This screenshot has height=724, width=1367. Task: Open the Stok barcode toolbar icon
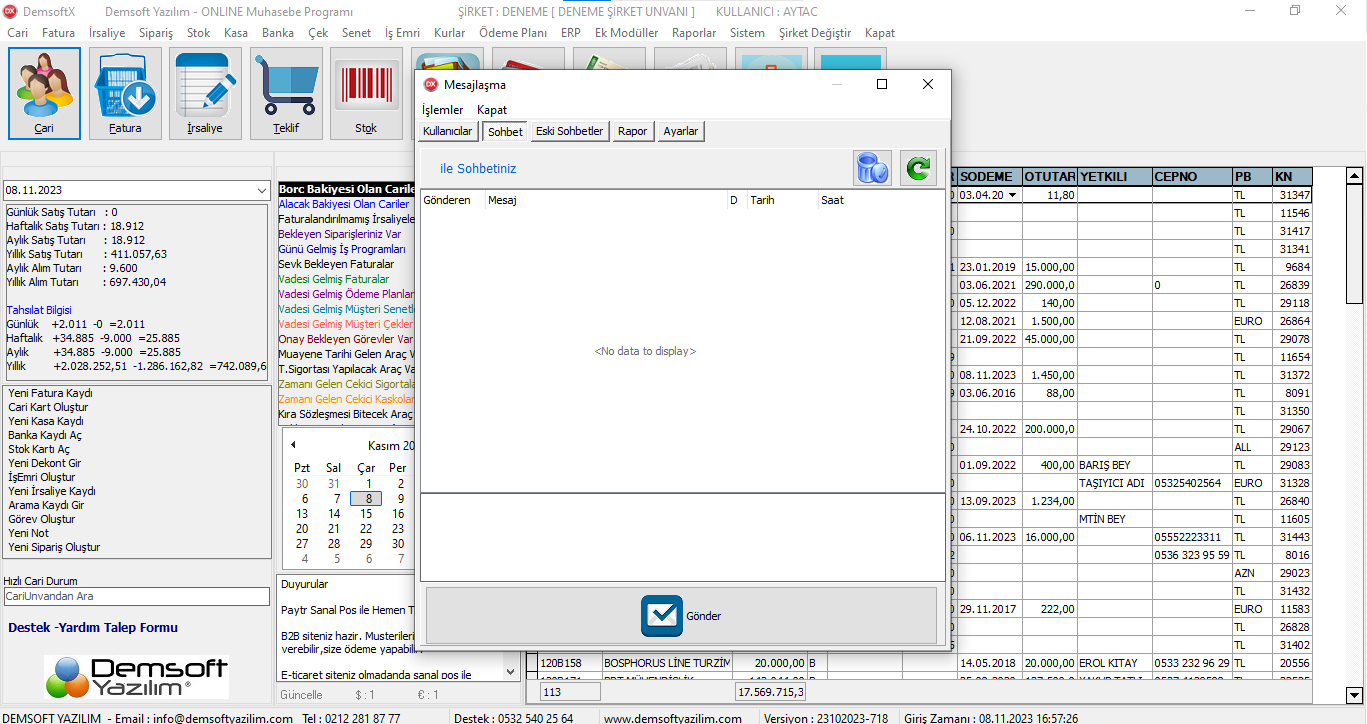(366, 93)
